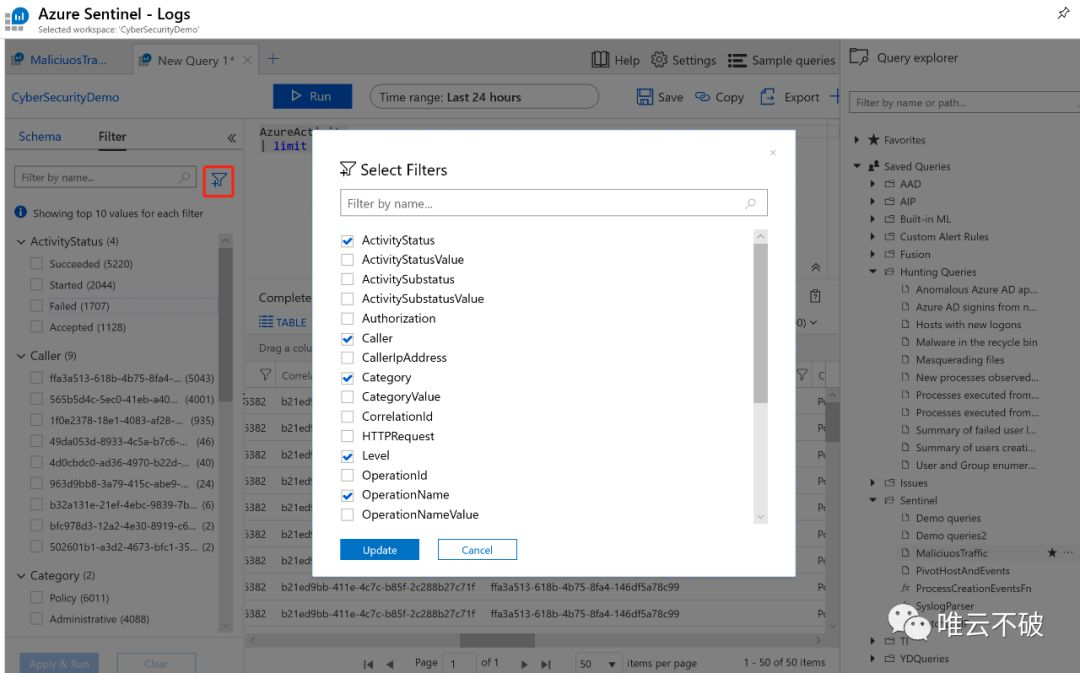This screenshot has height=673, width=1080.
Task: Switch to the MaliciuosTra... query tab
Action: pos(68,60)
